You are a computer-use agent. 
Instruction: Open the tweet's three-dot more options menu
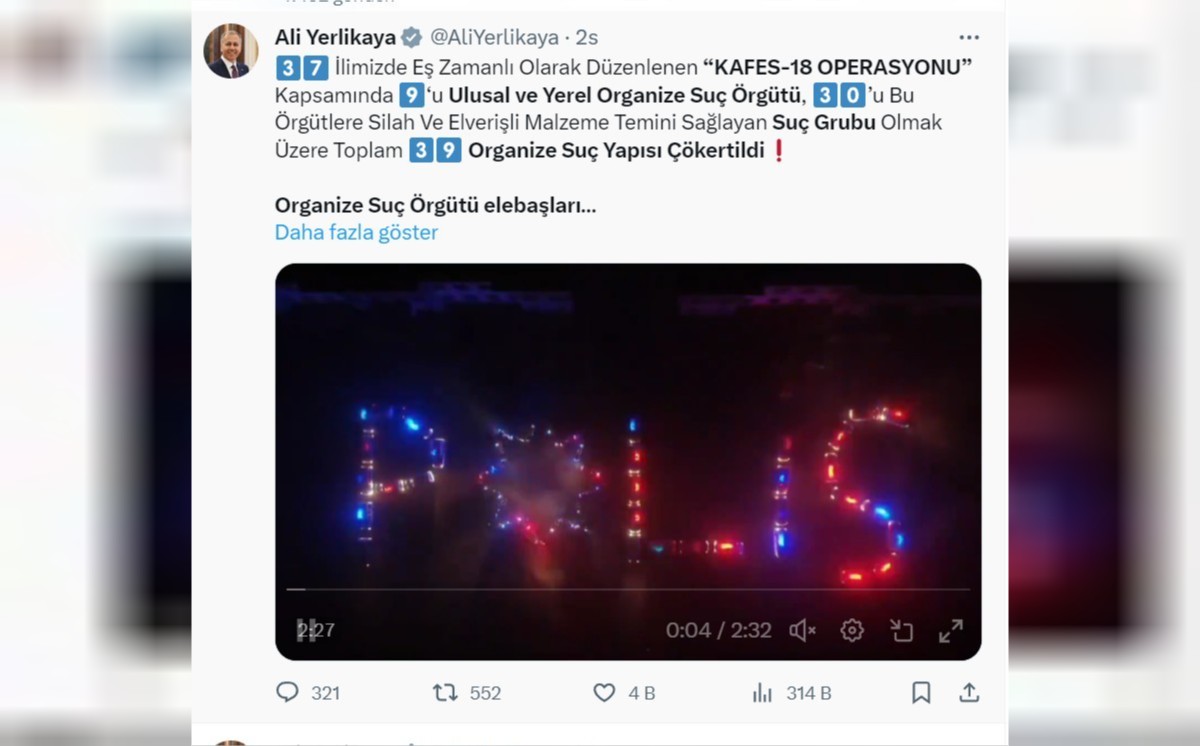(x=968, y=38)
